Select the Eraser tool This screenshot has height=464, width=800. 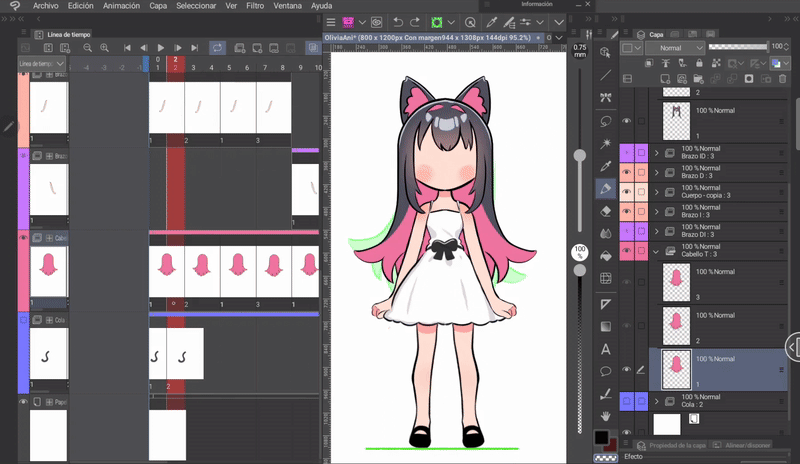(606, 211)
